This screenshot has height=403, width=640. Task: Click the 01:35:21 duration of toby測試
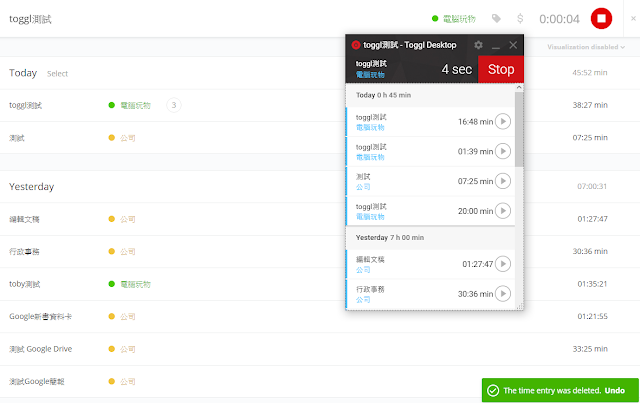(592, 284)
